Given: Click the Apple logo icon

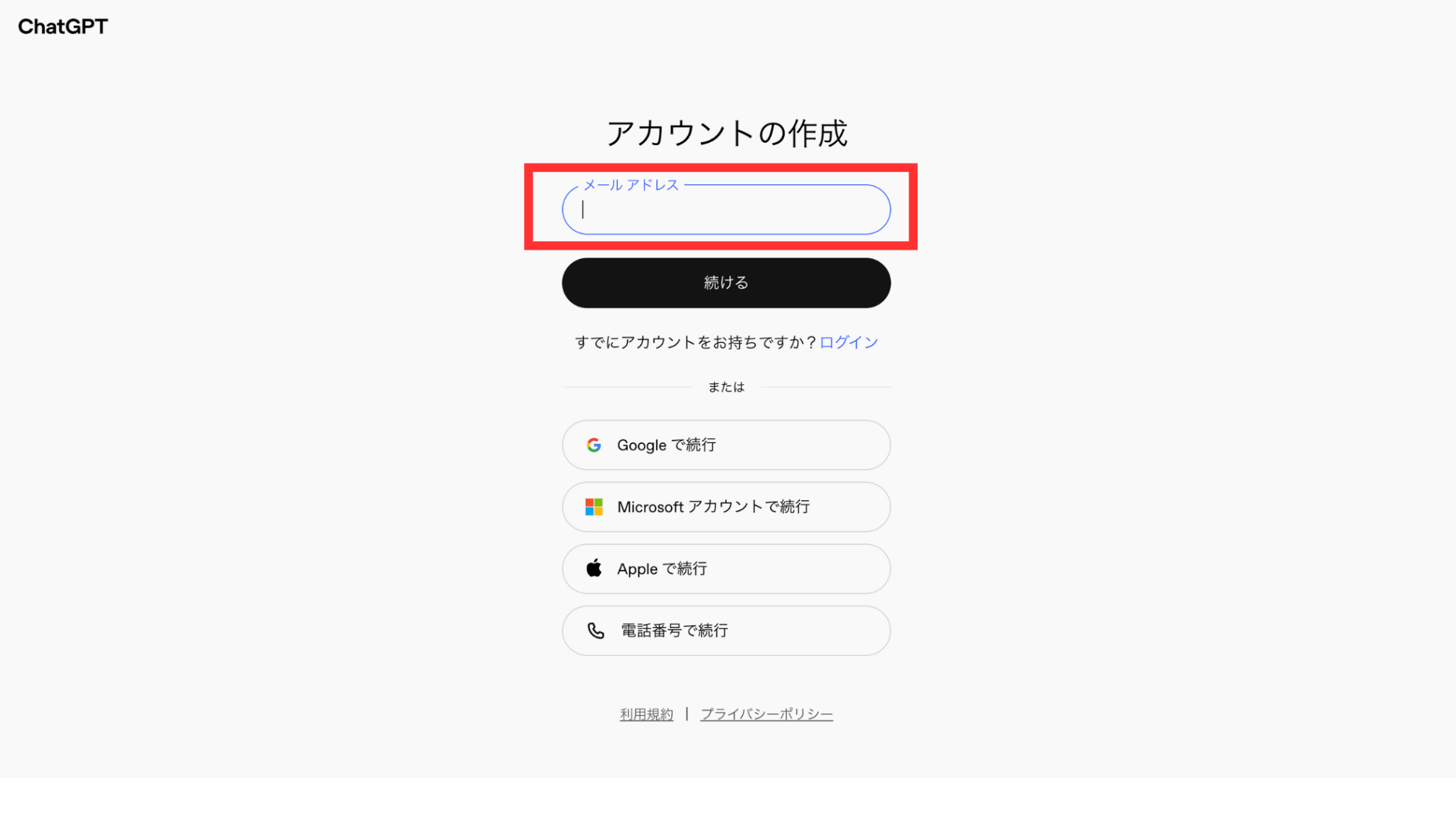Looking at the screenshot, I should pos(594,568).
